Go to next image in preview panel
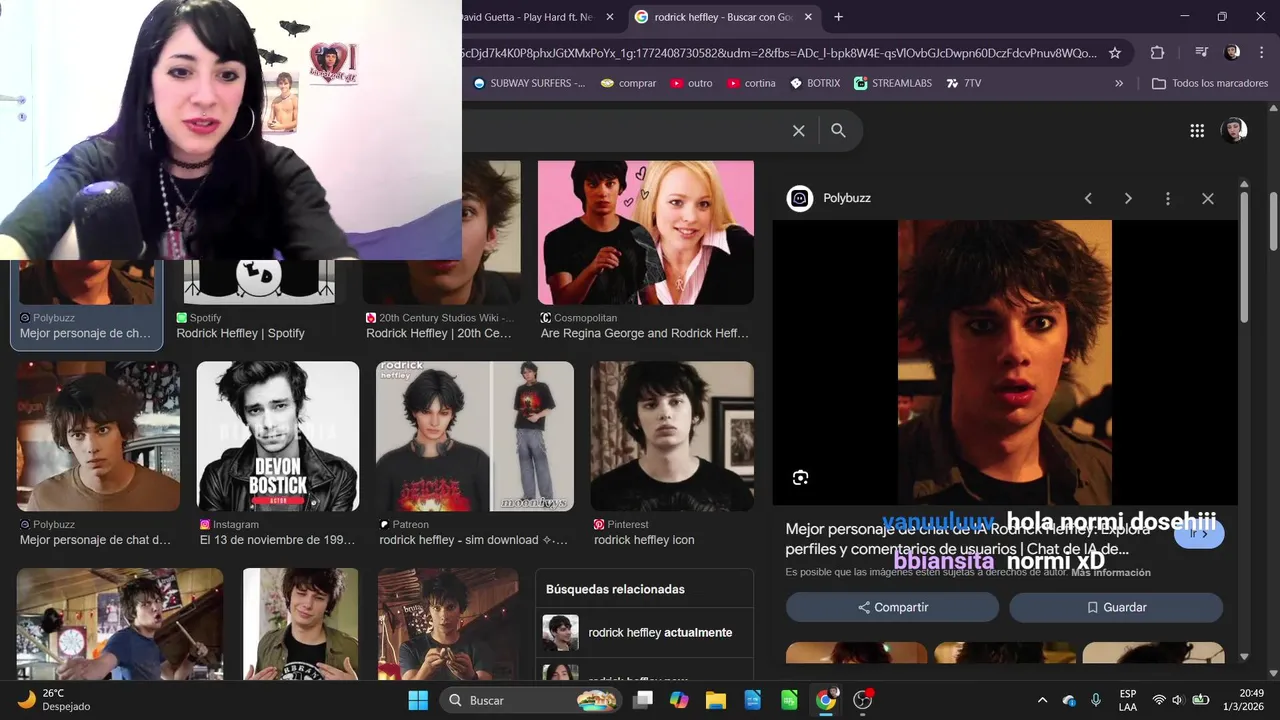This screenshot has height=720, width=1280. (1128, 198)
